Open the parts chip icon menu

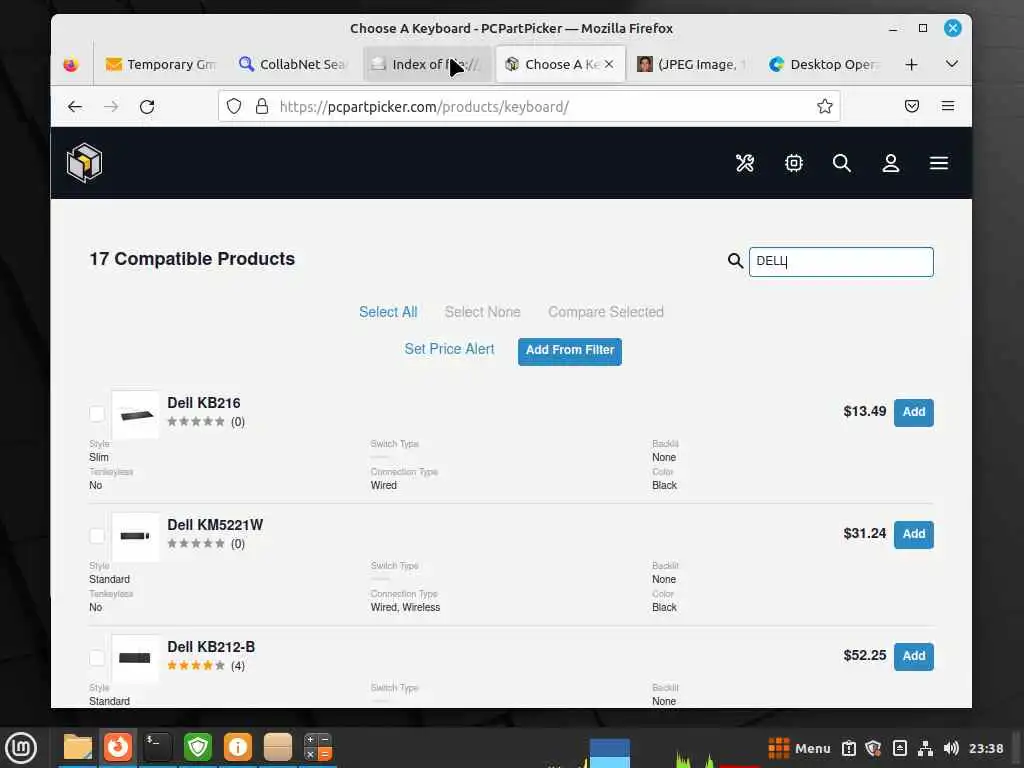coord(793,163)
